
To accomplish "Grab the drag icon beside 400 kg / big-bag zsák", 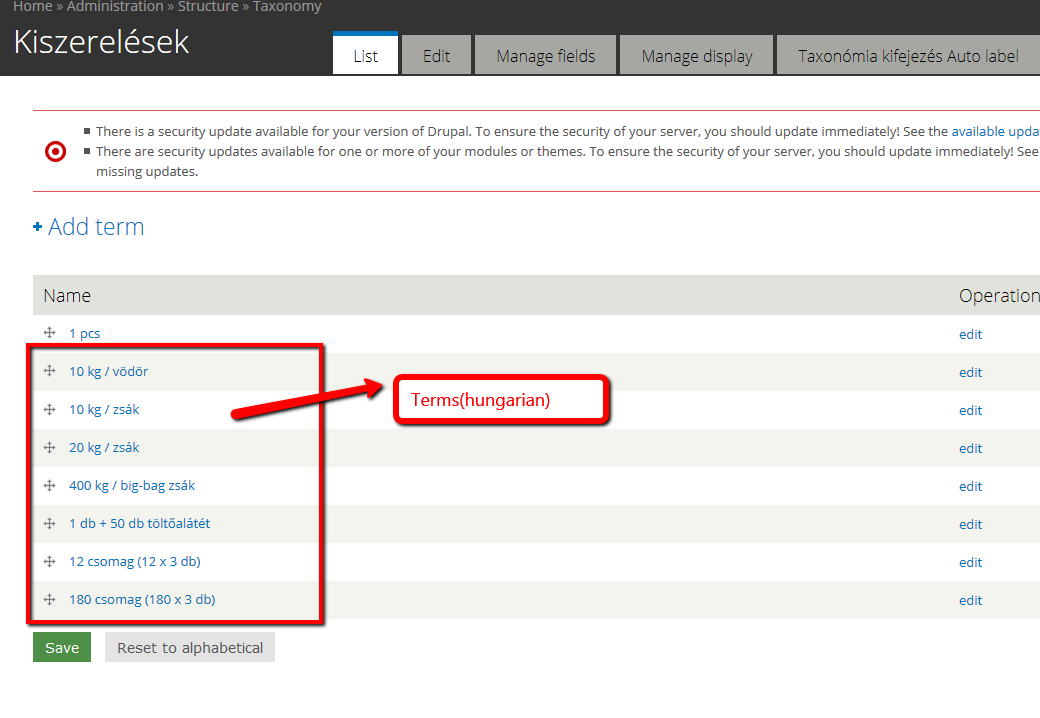I will click(49, 485).
